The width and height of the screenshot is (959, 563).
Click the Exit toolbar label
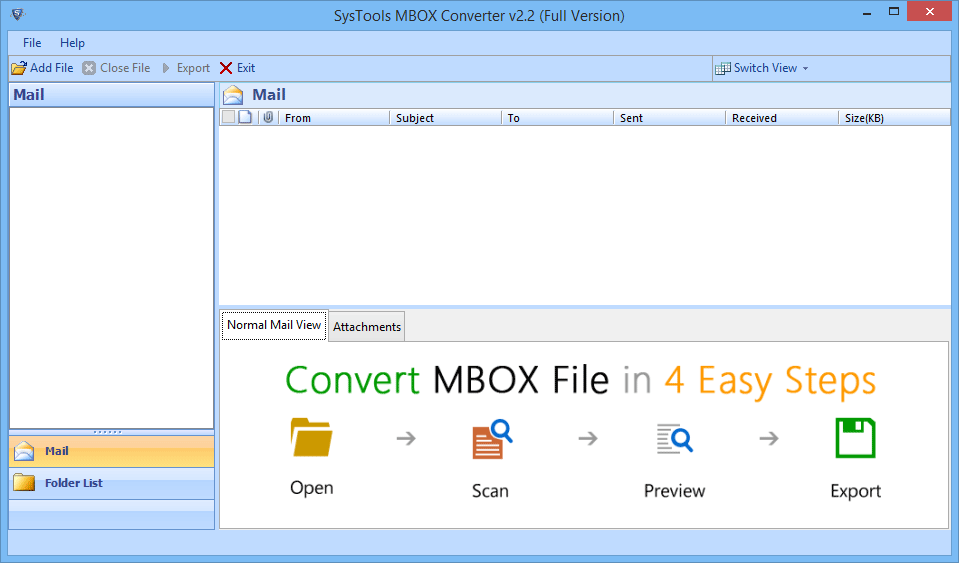(x=246, y=68)
